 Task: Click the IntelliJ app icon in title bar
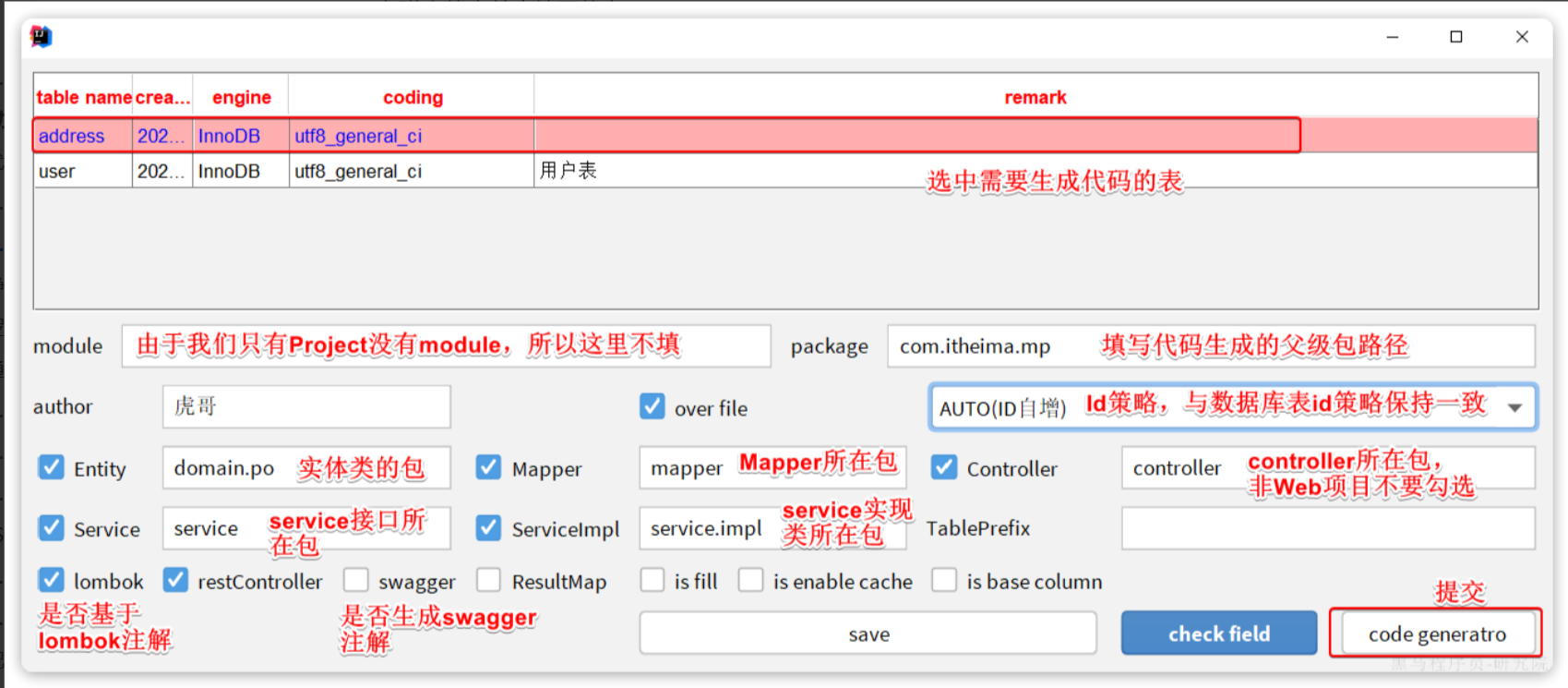(42, 36)
